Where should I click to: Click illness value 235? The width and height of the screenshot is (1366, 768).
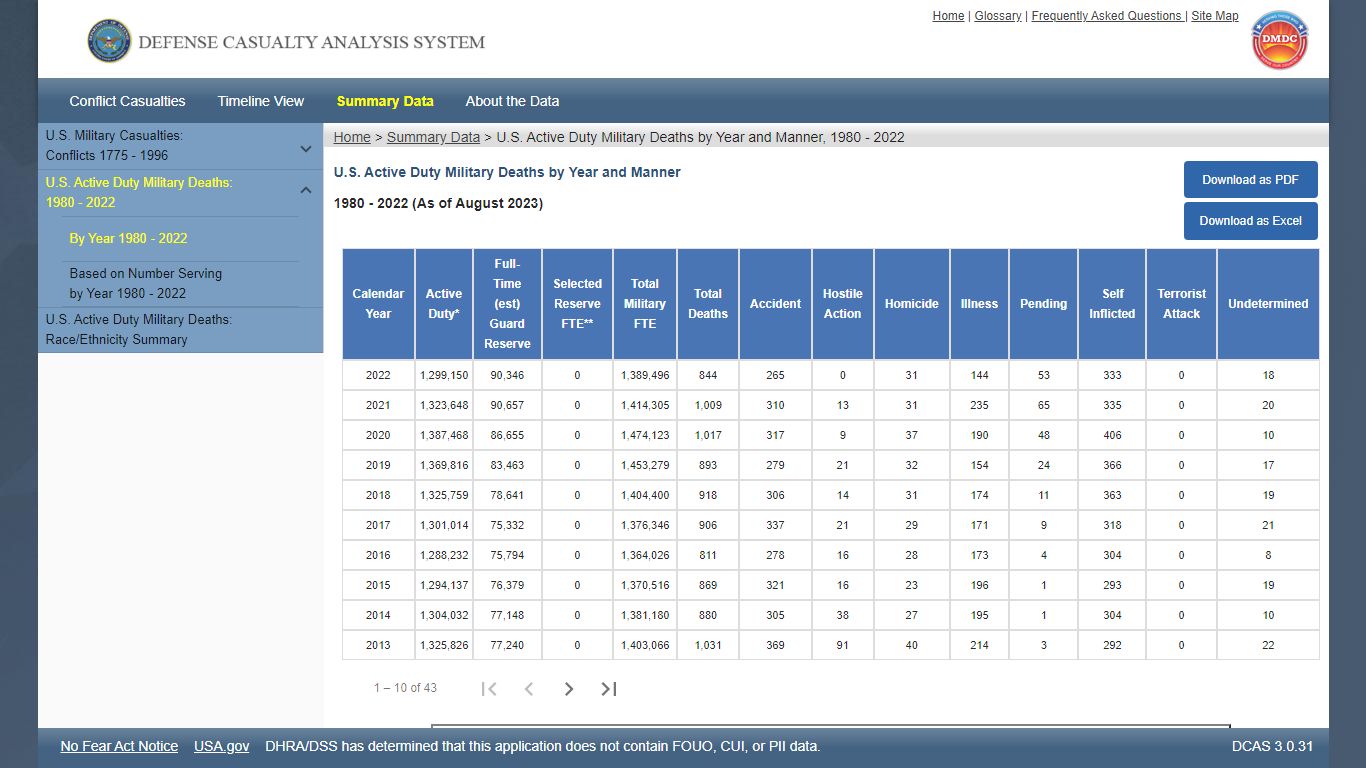(x=979, y=405)
